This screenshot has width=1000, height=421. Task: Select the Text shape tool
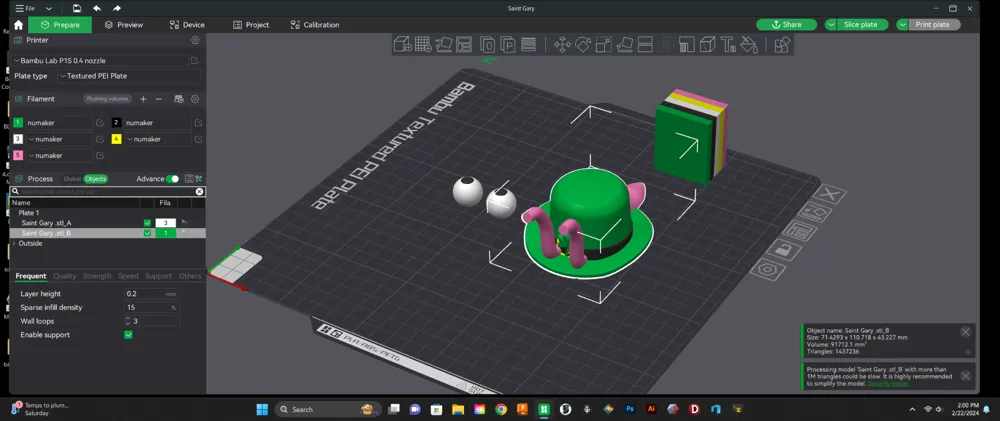728,45
